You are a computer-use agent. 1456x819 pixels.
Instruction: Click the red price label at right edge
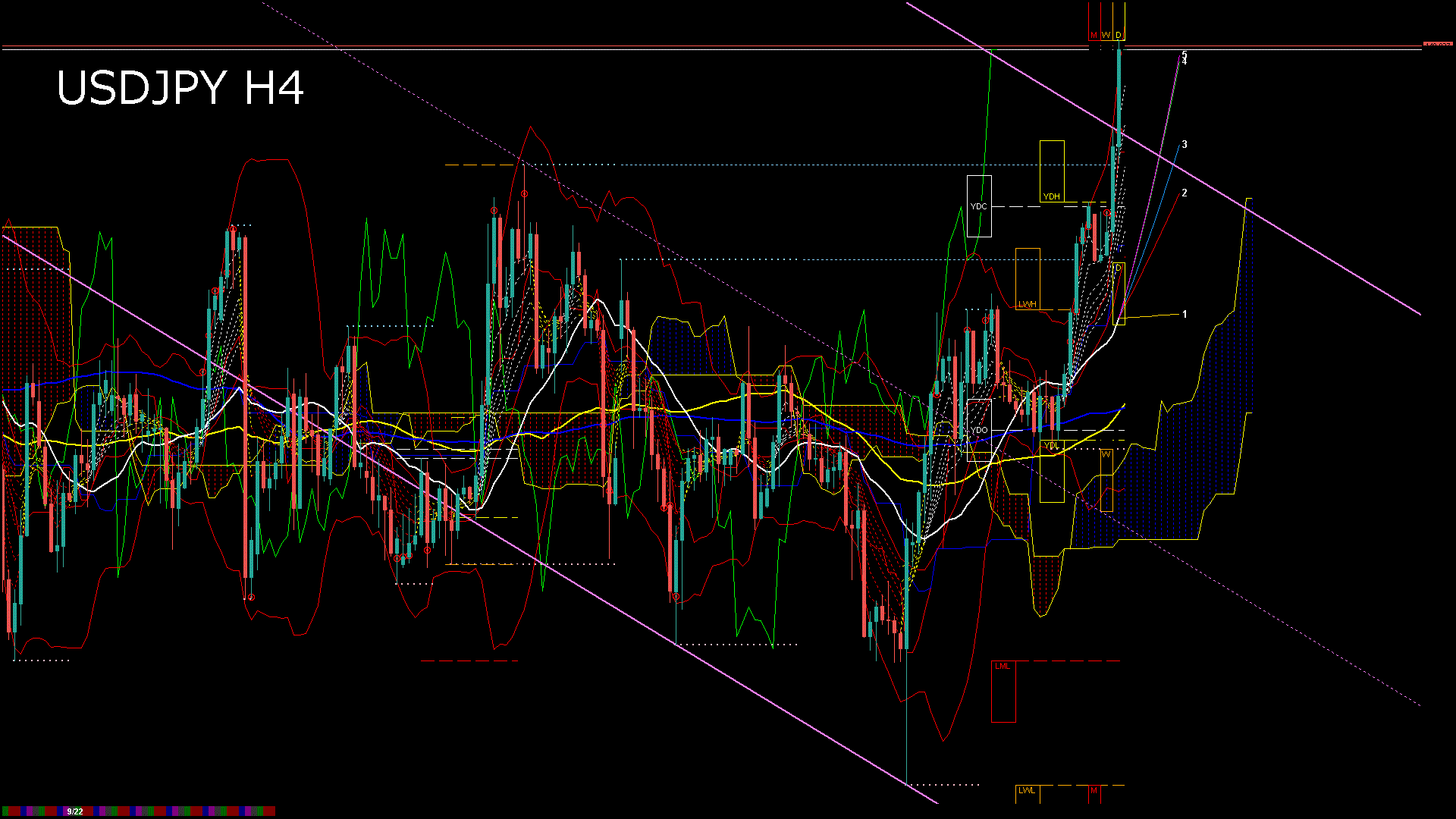(x=1437, y=45)
